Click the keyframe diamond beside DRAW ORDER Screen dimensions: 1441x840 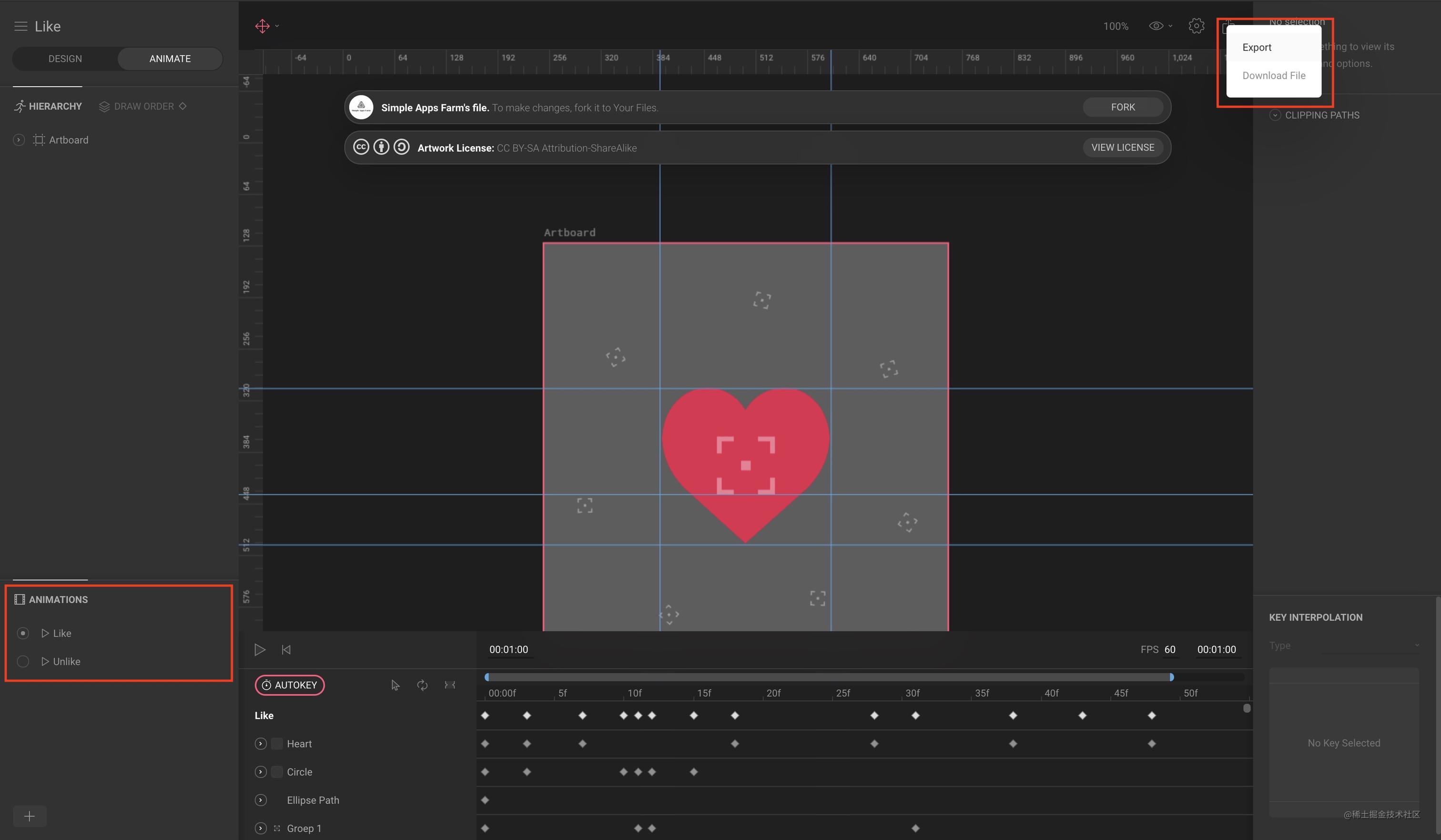(183, 106)
